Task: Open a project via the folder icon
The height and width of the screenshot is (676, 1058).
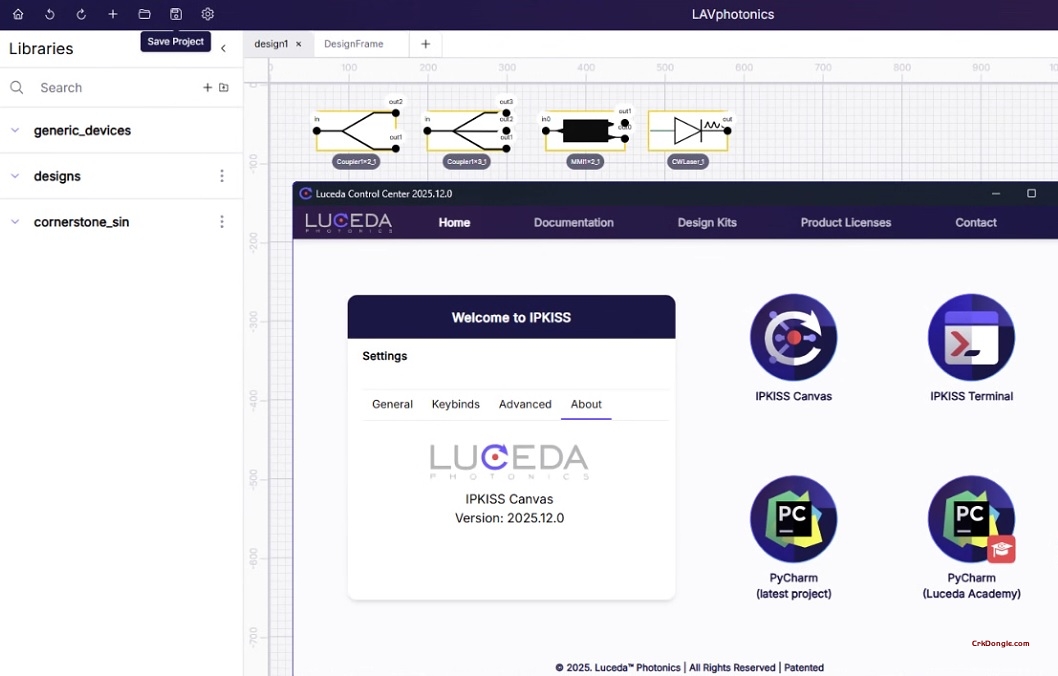Action: [x=144, y=14]
